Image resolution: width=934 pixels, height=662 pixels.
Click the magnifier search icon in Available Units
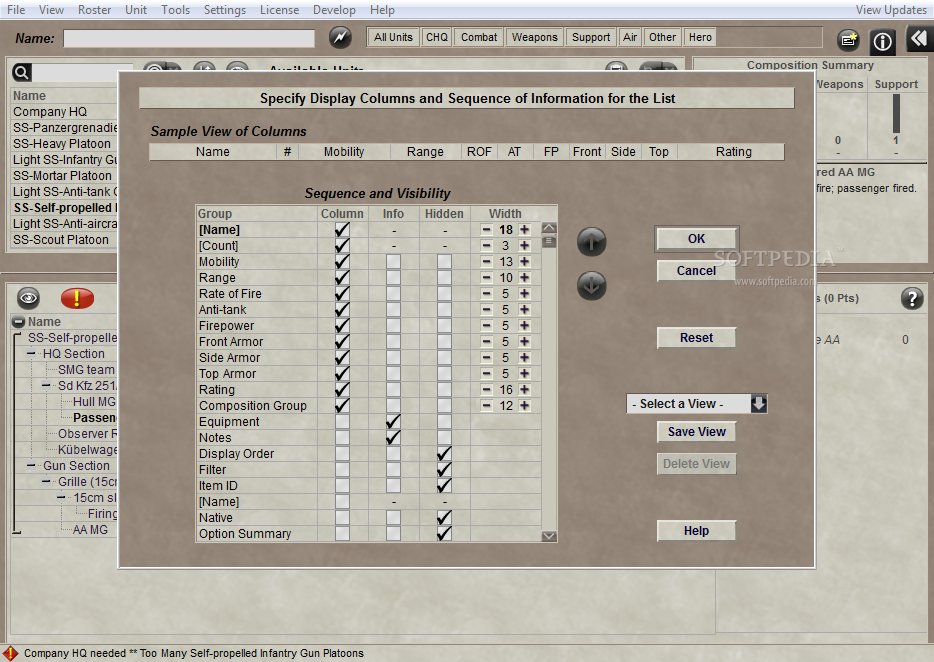[x=21, y=73]
